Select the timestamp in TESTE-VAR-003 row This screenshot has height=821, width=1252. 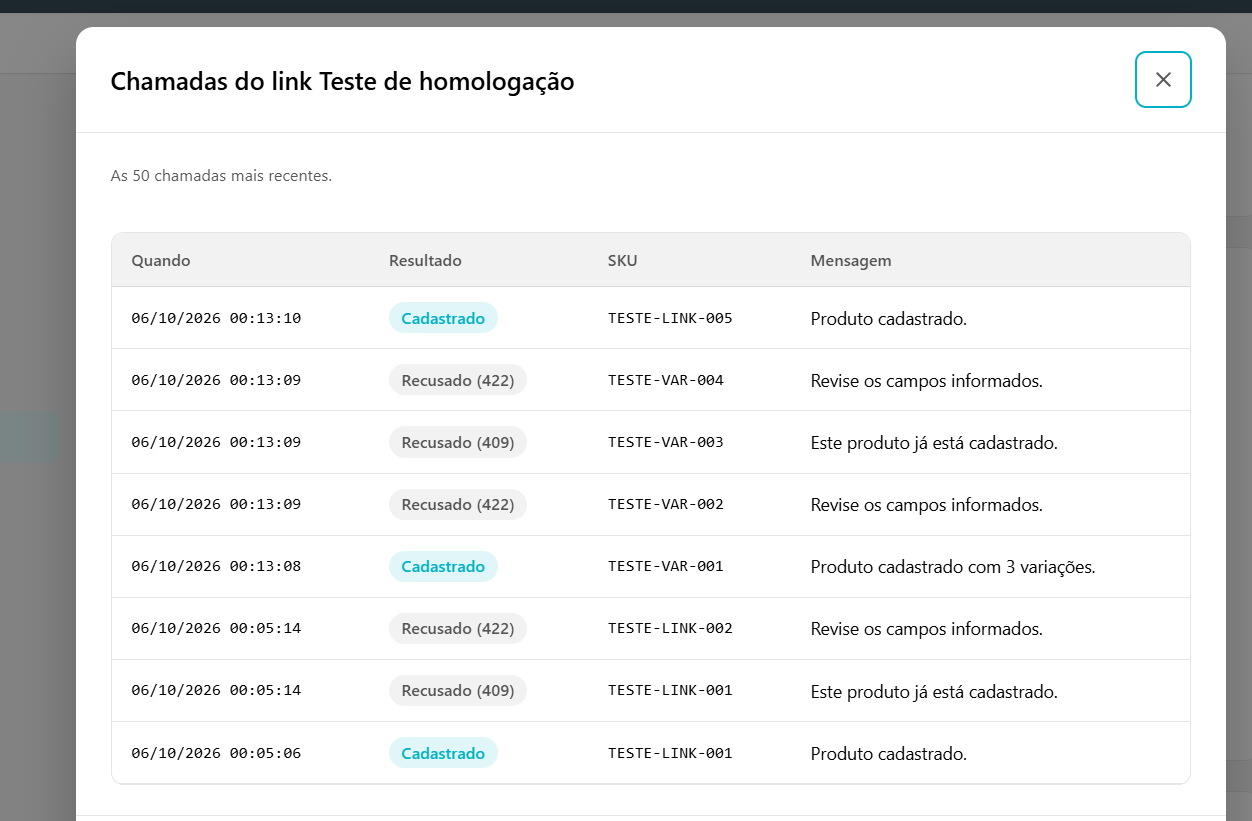click(x=216, y=442)
